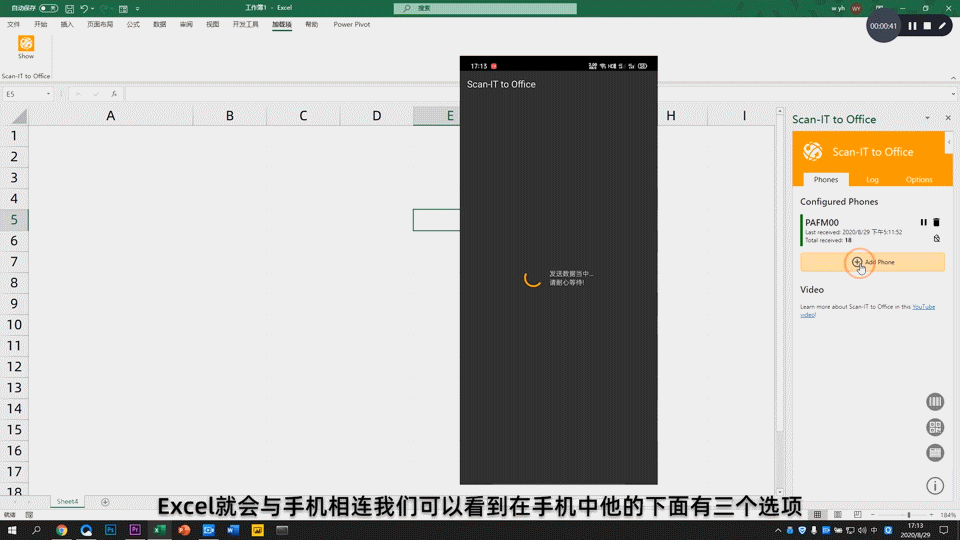The width and height of the screenshot is (960, 540).
Task: Switch to Page Layout view in status bar
Action: pos(838,515)
